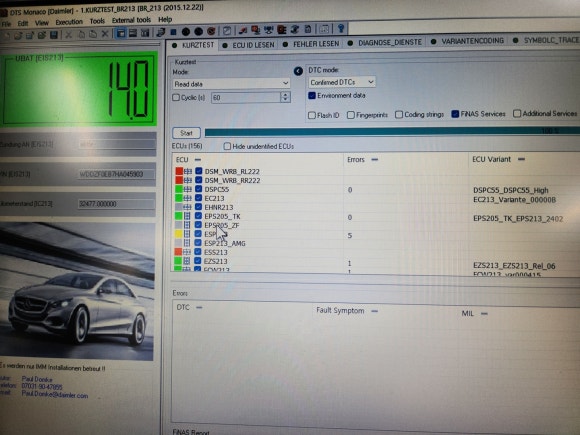Click the VIN field showing WDD2F0EB7HA045903
This screenshot has width=580, height=435.
point(116,174)
